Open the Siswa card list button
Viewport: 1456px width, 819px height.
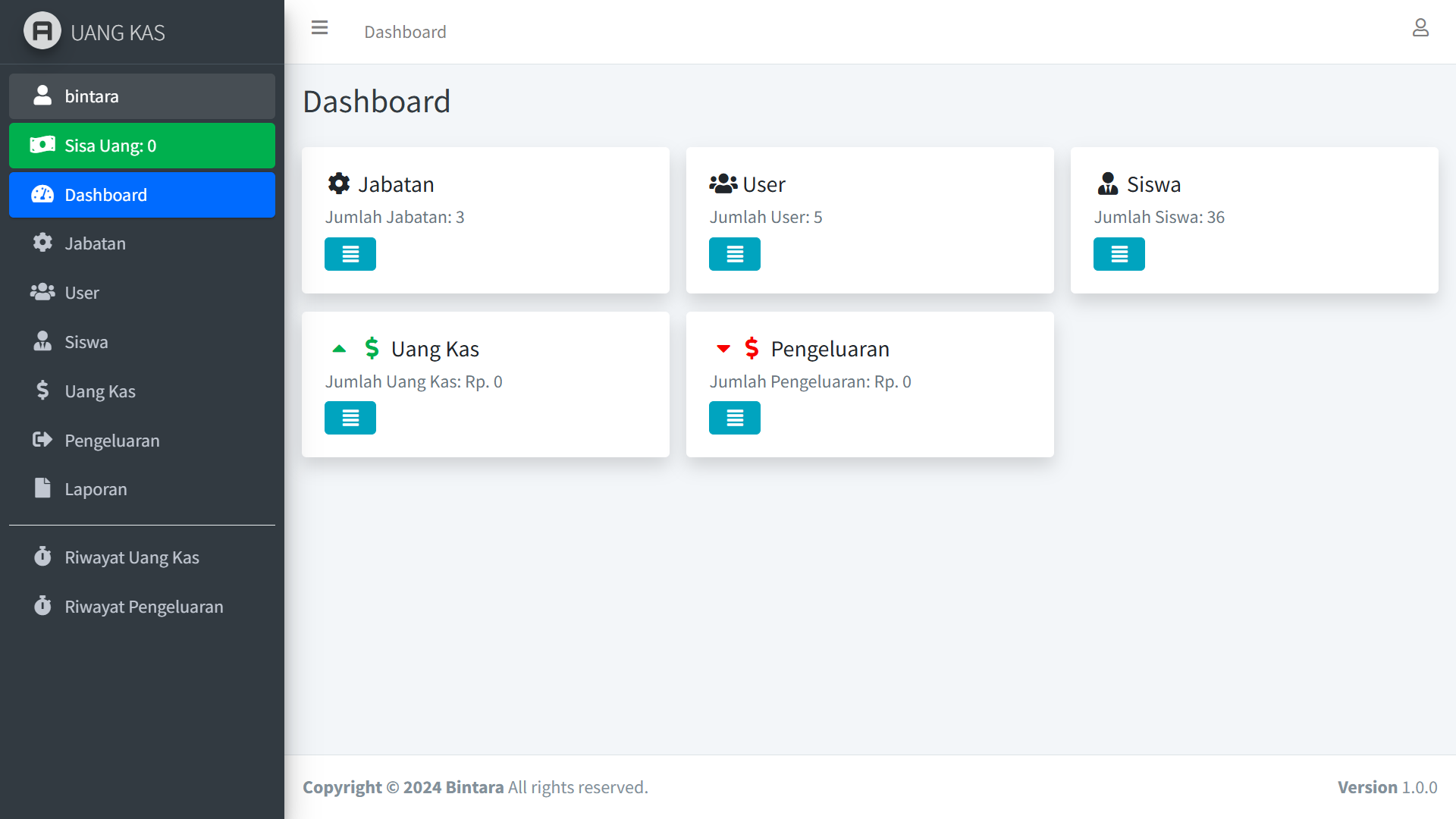pos(1119,254)
